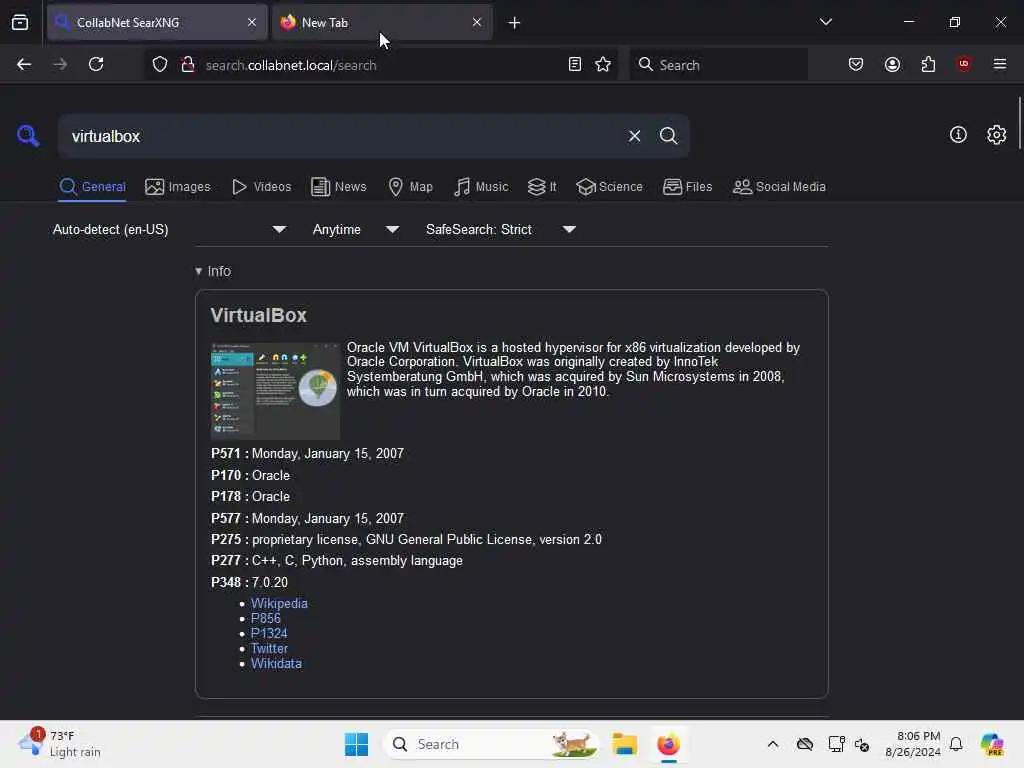
Task: Select the Images category
Action: pyautogui.click(x=178, y=187)
